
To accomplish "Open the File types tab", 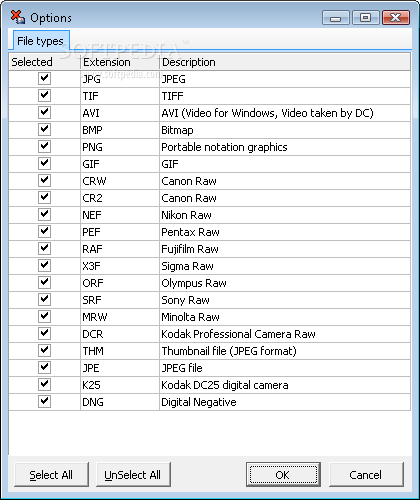I will click(40, 41).
